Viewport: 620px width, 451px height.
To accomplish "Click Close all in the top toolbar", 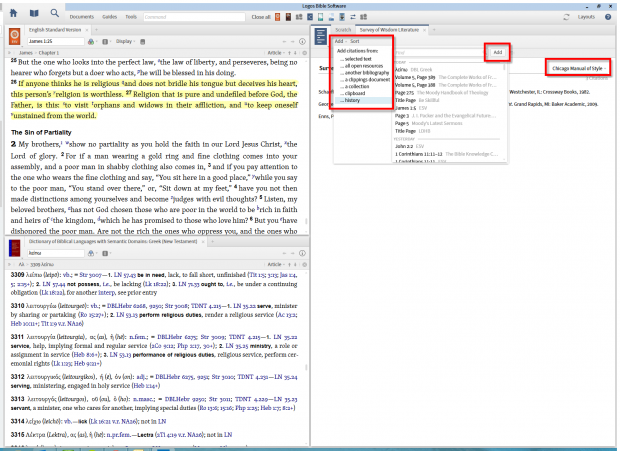I will pos(262,17).
